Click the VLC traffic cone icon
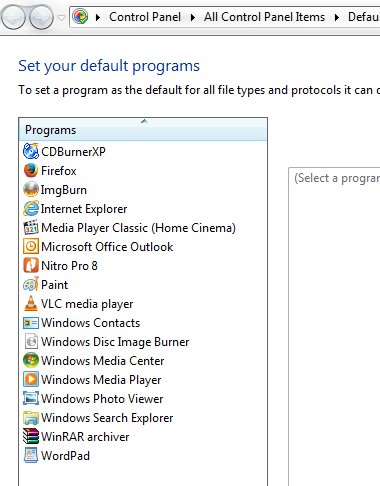 coord(31,303)
